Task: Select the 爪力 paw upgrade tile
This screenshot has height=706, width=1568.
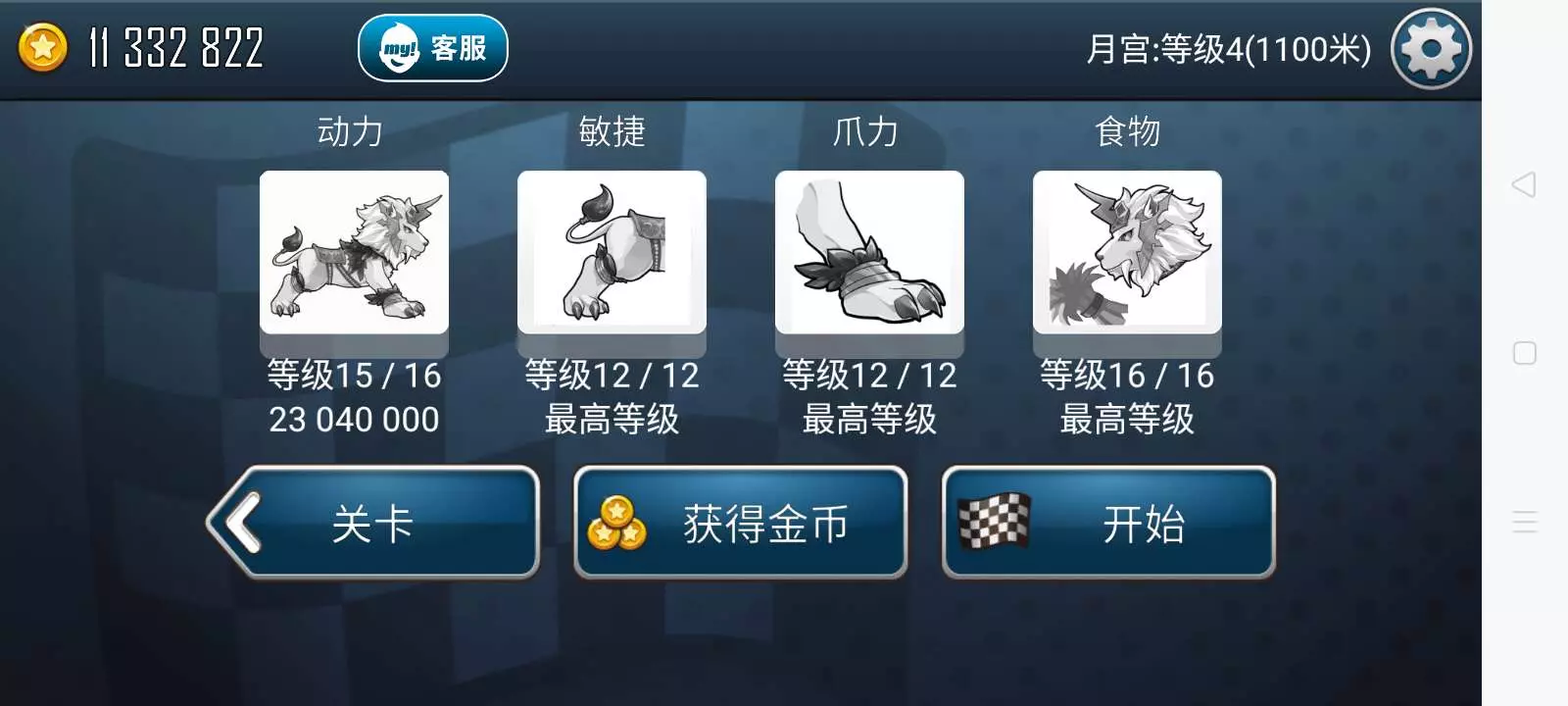Action: pyautogui.click(x=869, y=253)
